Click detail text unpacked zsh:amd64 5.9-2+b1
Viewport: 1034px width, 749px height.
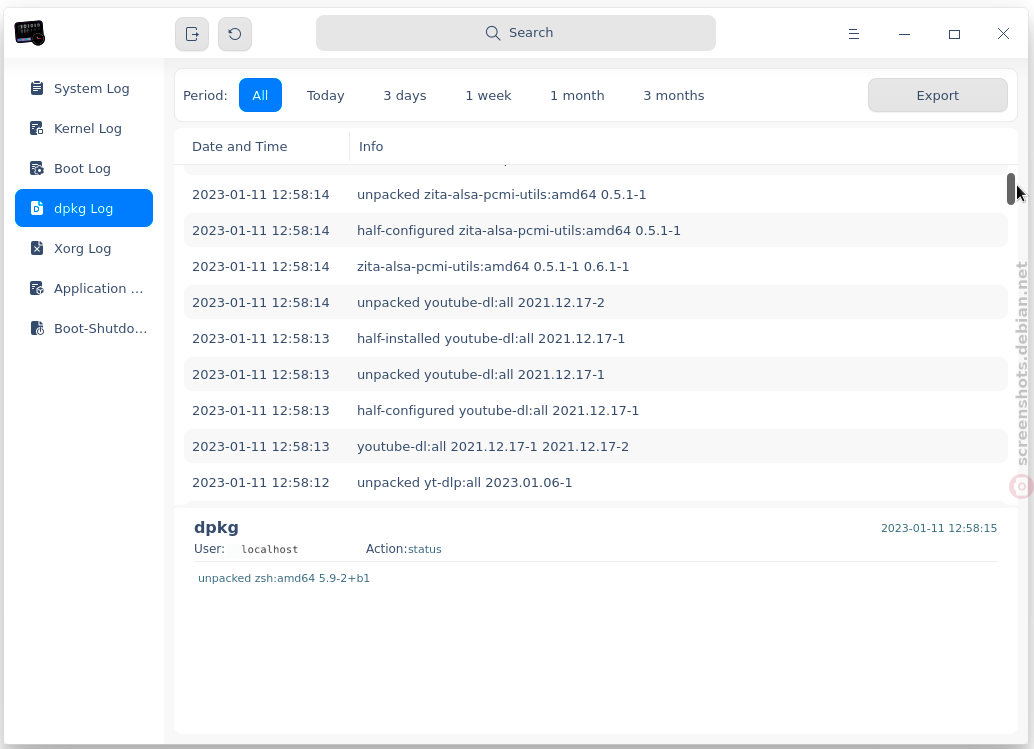tap(284, 578)
